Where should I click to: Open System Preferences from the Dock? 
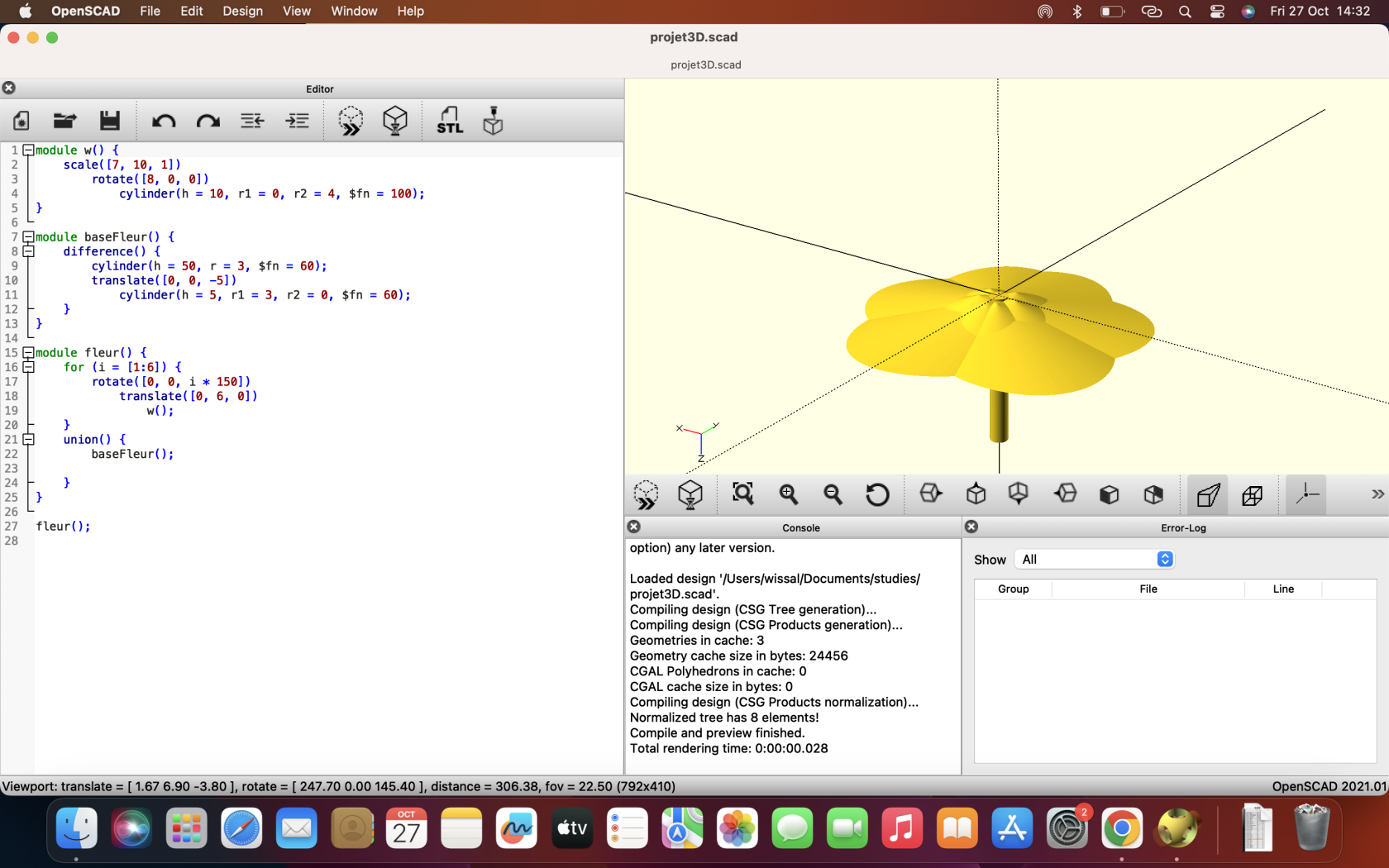(x=1067, y=828)
